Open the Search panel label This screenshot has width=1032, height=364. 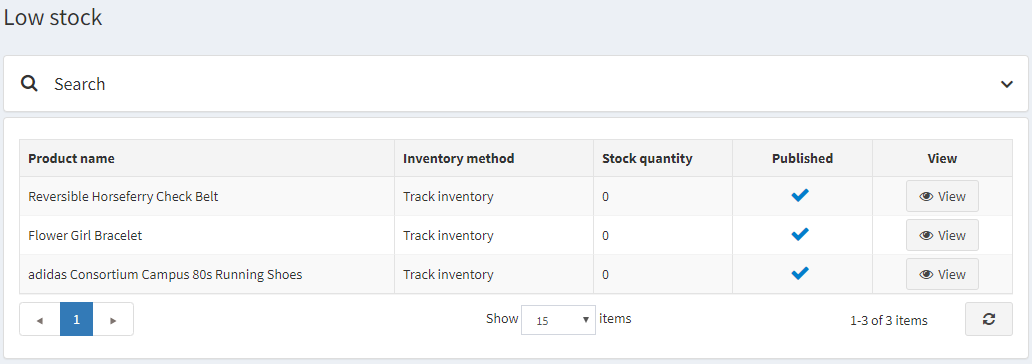click(80, 84)
